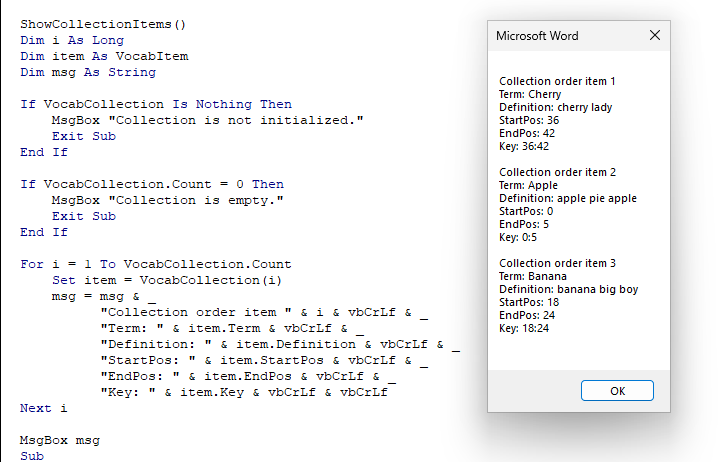Click the 'item.StartPos' code line

pyautogui.click(x=264, y=360)
